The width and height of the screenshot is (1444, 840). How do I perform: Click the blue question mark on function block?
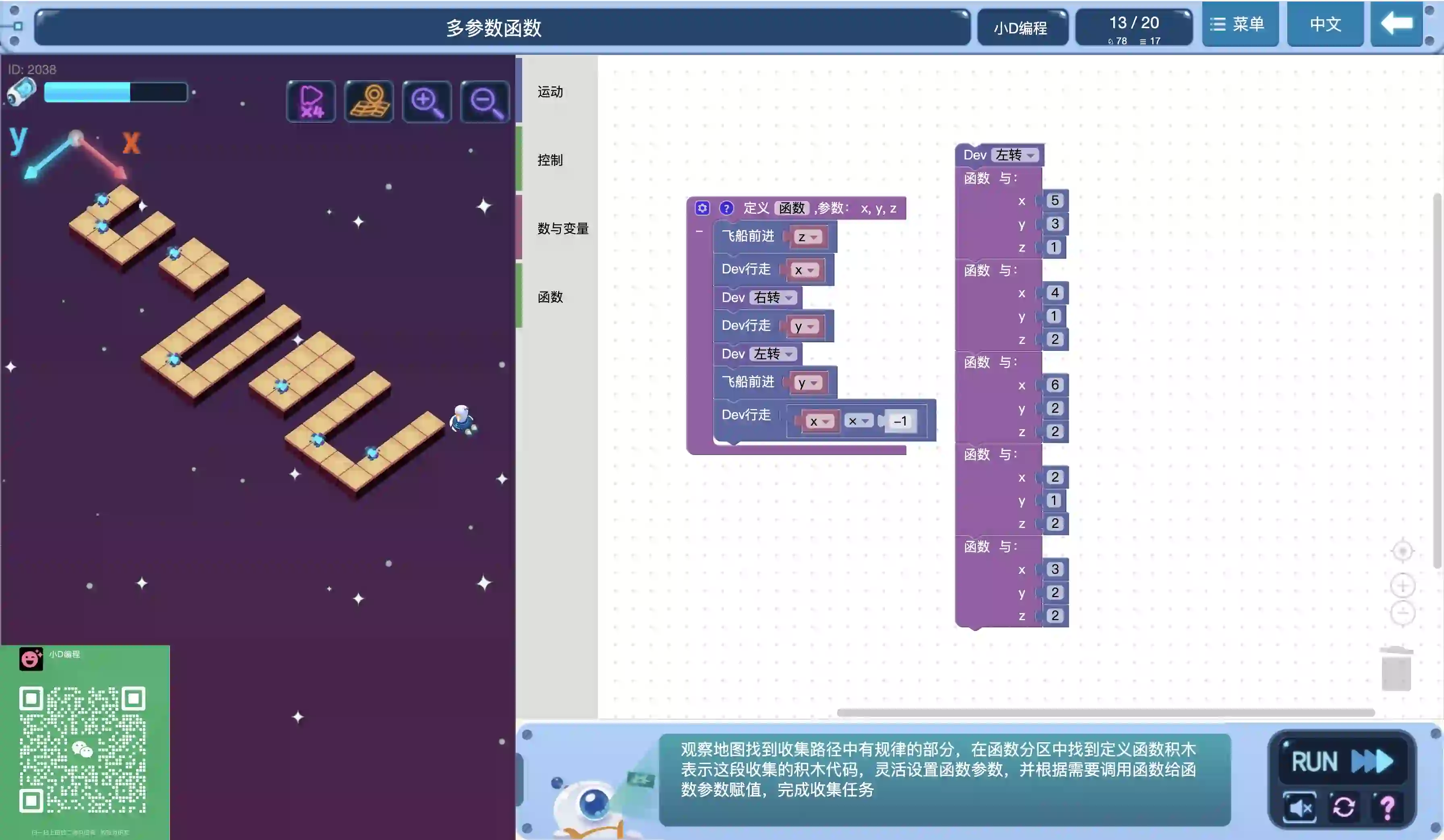[726, 209]
